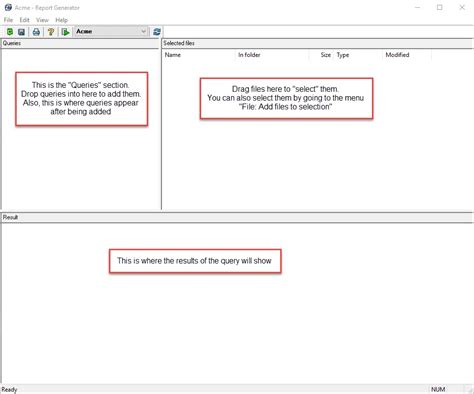This screenshot has width=474, height=394.
Task: Sort by the Size column header
Action: (321, 55)
